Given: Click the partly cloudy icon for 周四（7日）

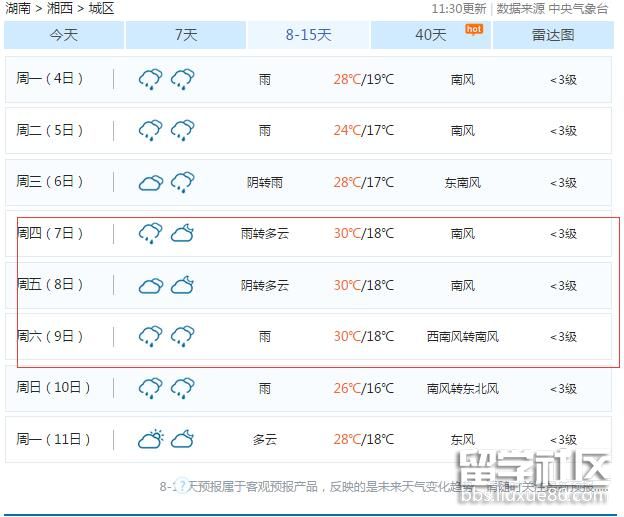Looking at the screenshot, I should [x=182, y=233].
